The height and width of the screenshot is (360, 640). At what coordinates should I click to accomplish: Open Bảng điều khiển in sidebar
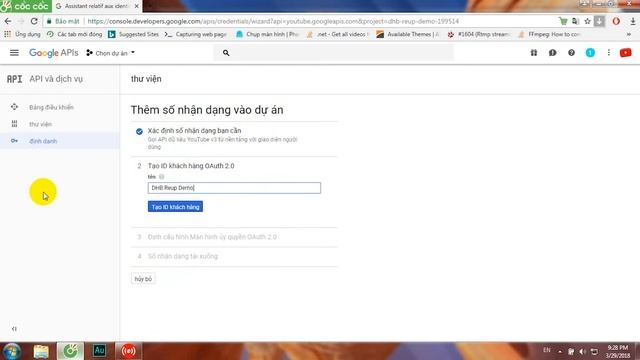51,107
